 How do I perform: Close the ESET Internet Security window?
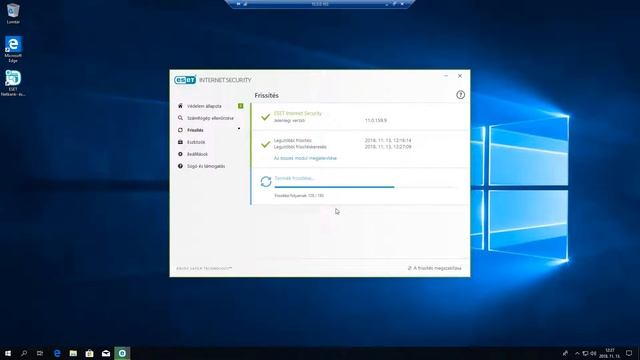(460, 76)
